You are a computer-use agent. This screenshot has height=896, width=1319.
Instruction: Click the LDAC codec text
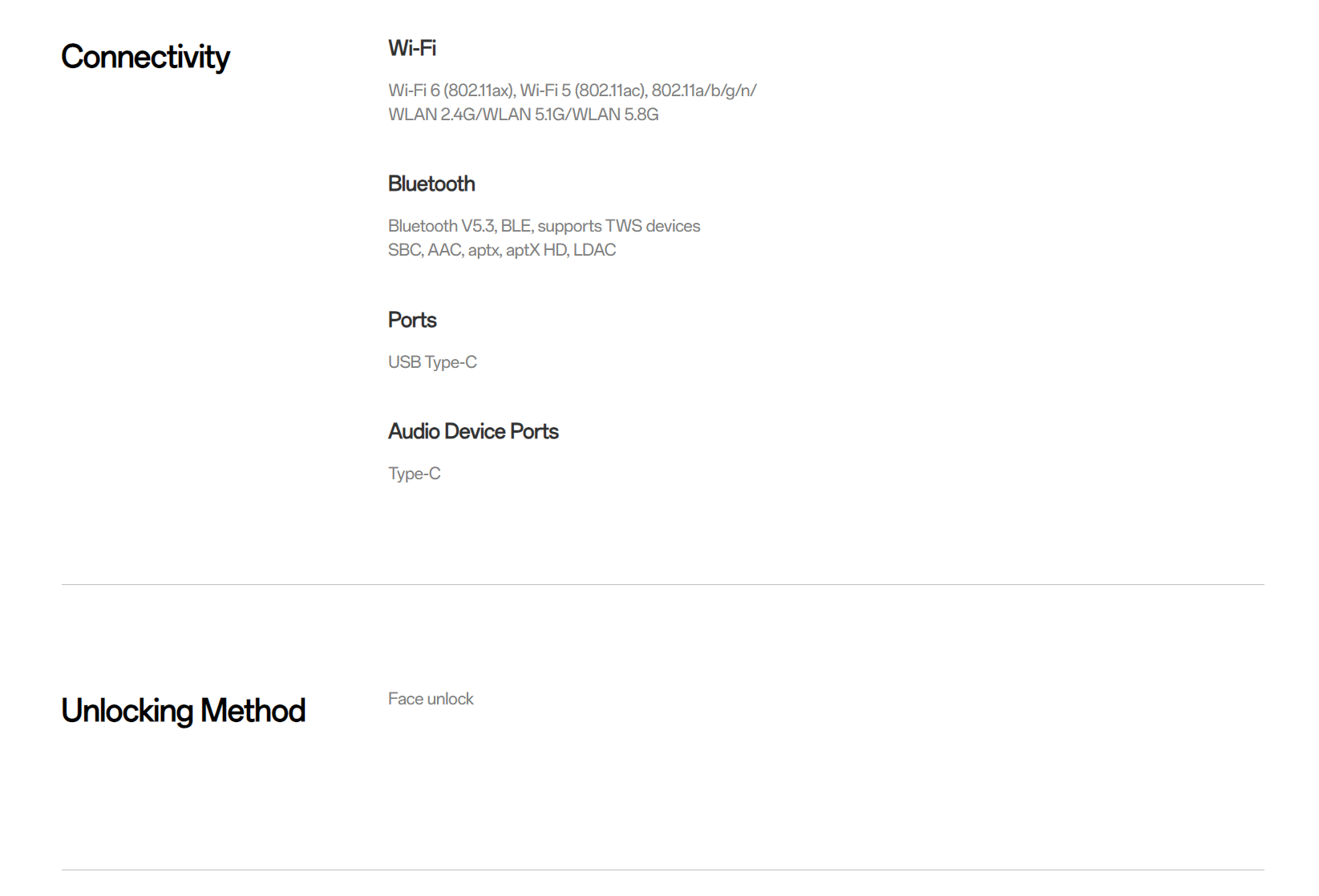click(x=594, y=250)
